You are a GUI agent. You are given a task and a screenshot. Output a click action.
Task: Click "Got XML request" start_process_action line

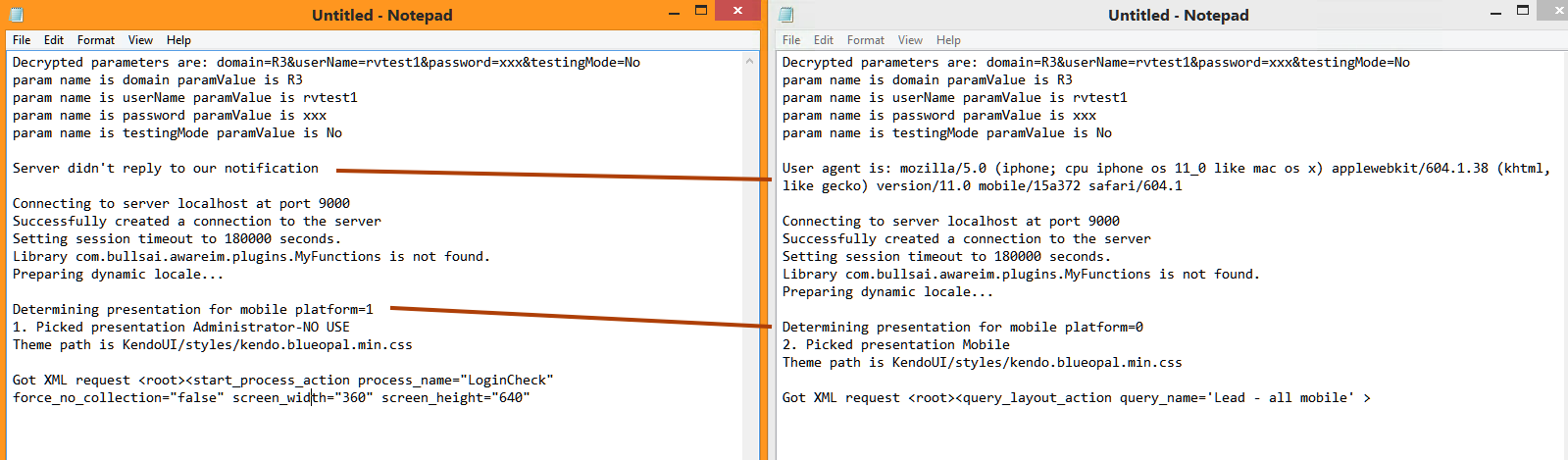[283, 380]
